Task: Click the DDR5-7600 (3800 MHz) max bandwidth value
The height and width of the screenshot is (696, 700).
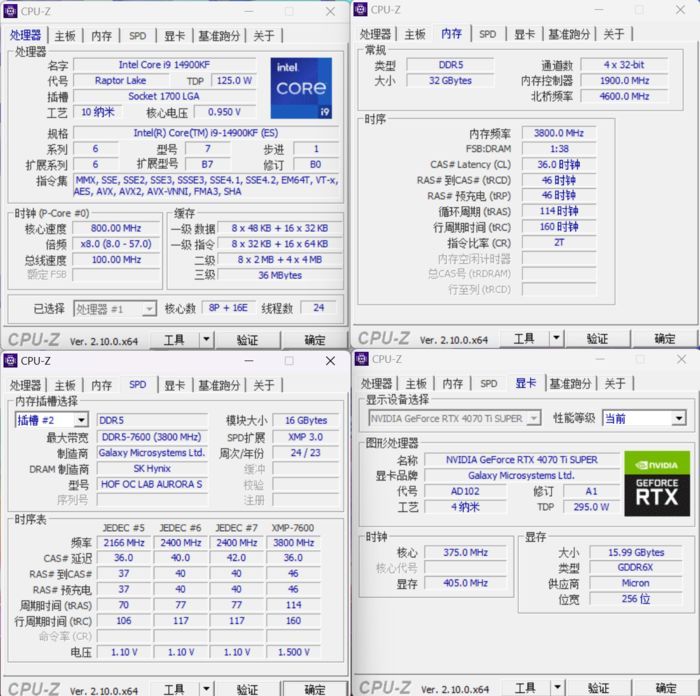Action: click(152, 437)
